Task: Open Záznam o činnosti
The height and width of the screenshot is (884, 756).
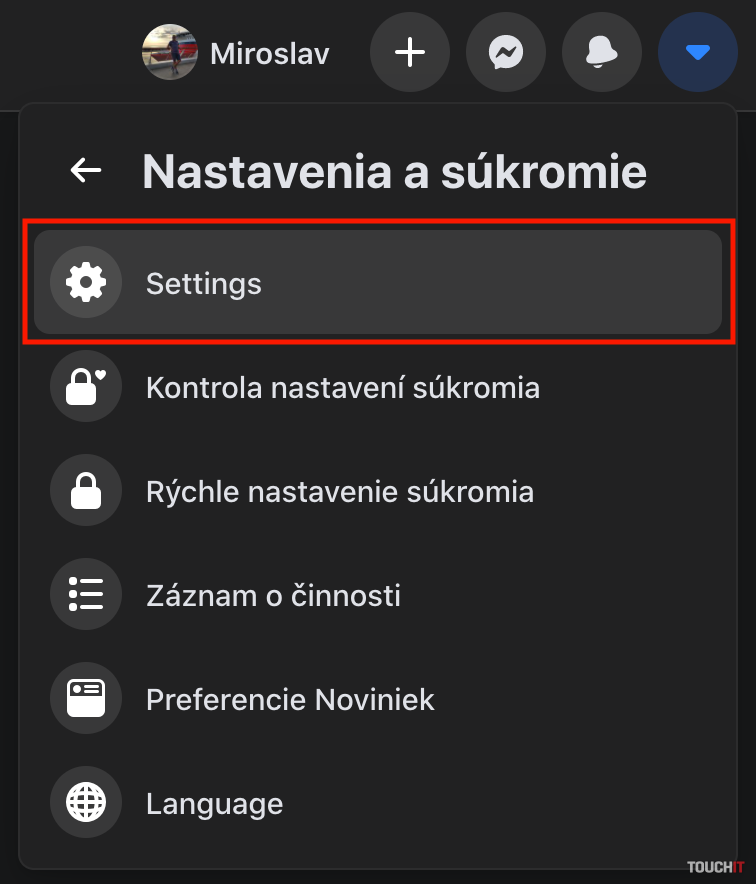Action: coord(273,596)
